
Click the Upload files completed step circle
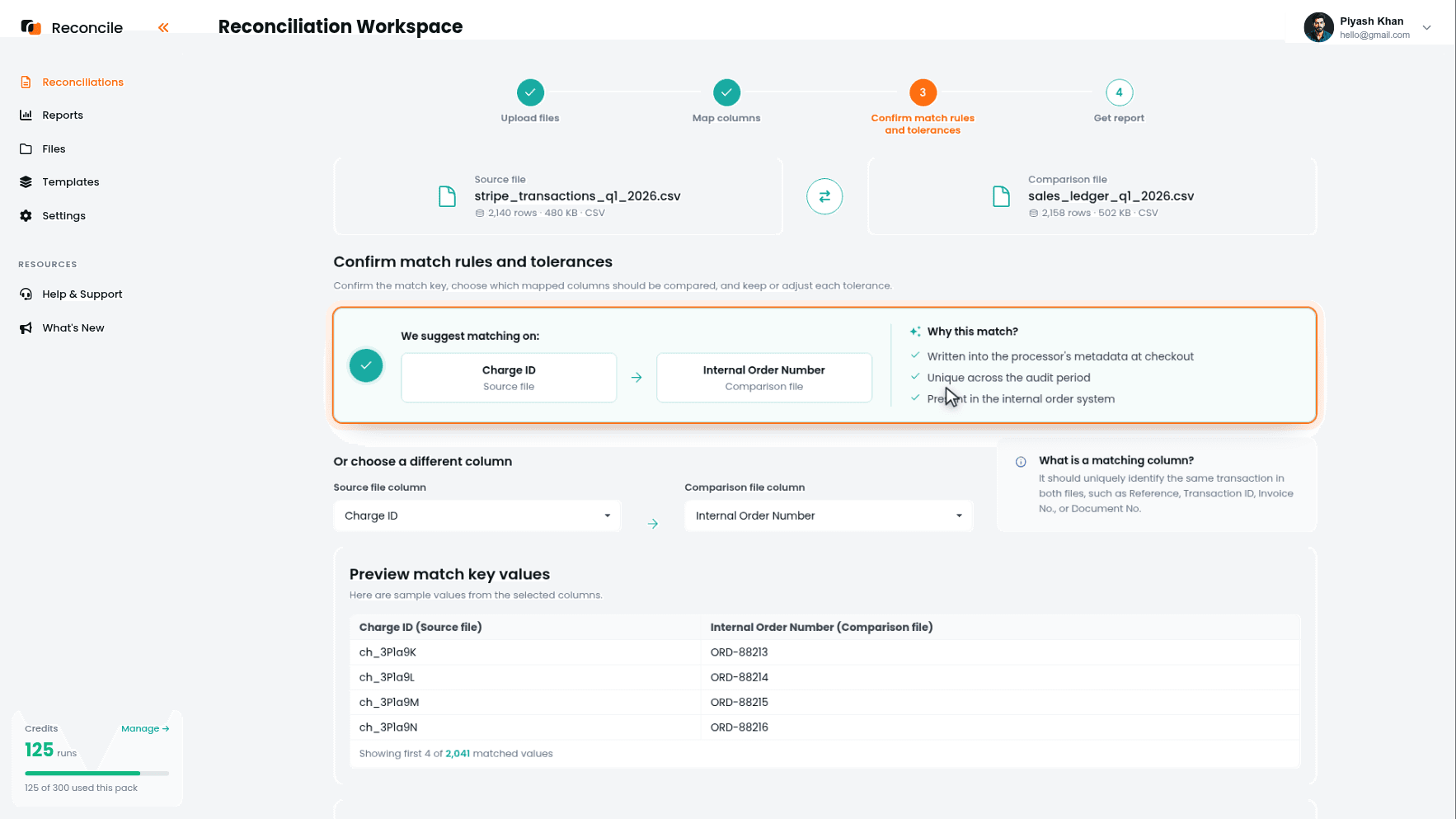point(530,92)
